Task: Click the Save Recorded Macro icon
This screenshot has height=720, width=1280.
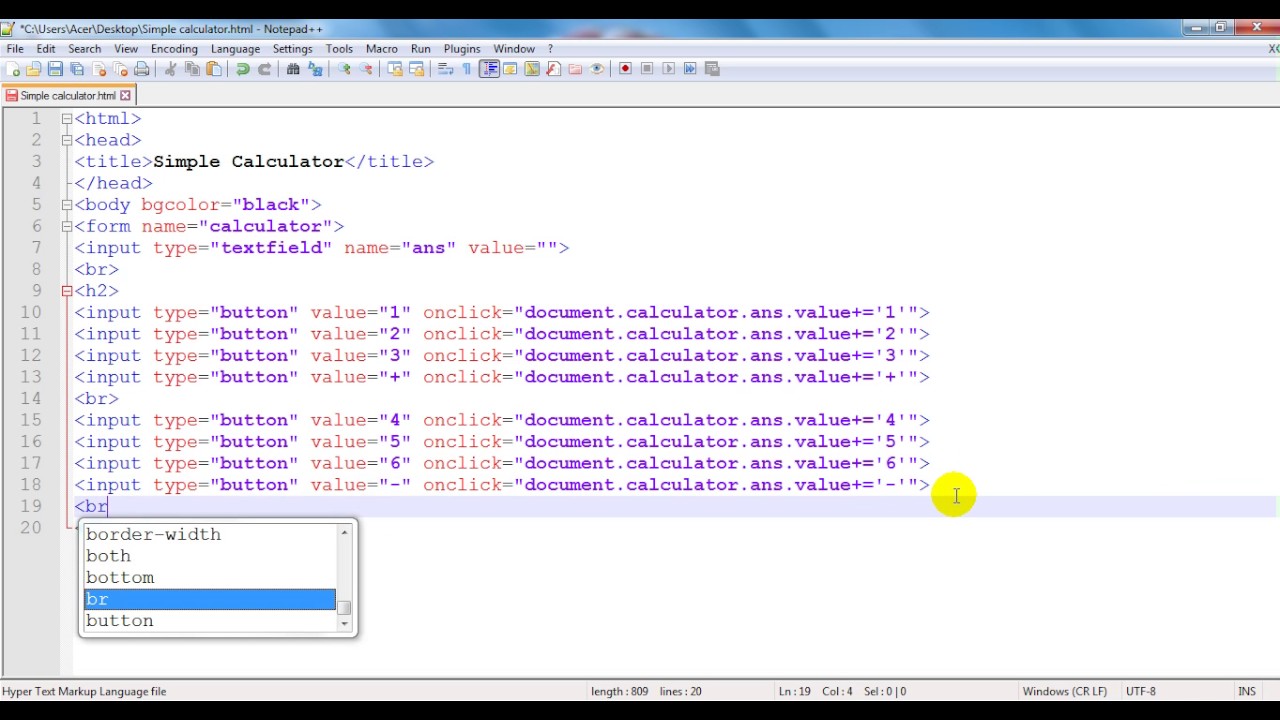Action: (x=712, y=69)
